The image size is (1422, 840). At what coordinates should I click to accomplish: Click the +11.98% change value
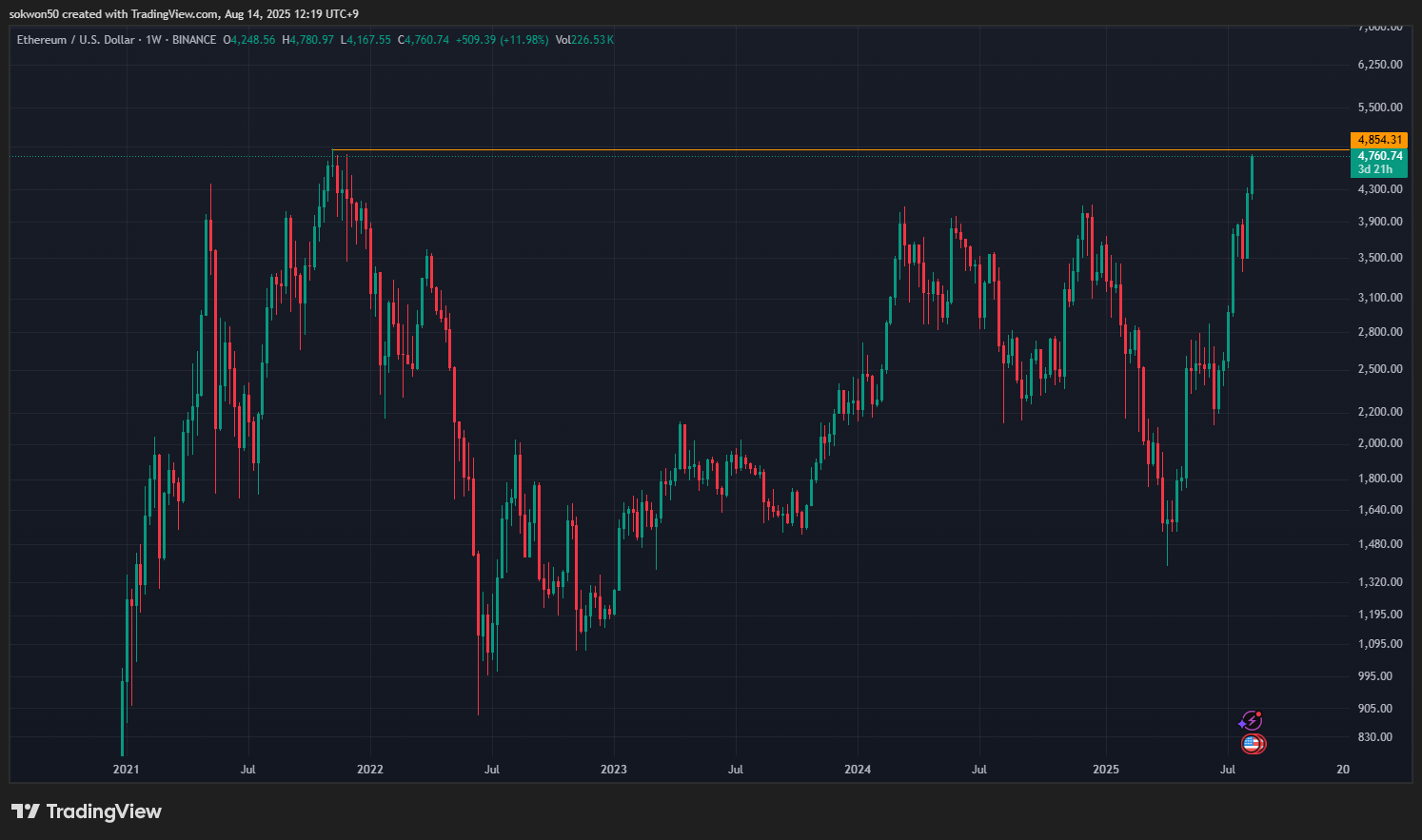(524, 40)
